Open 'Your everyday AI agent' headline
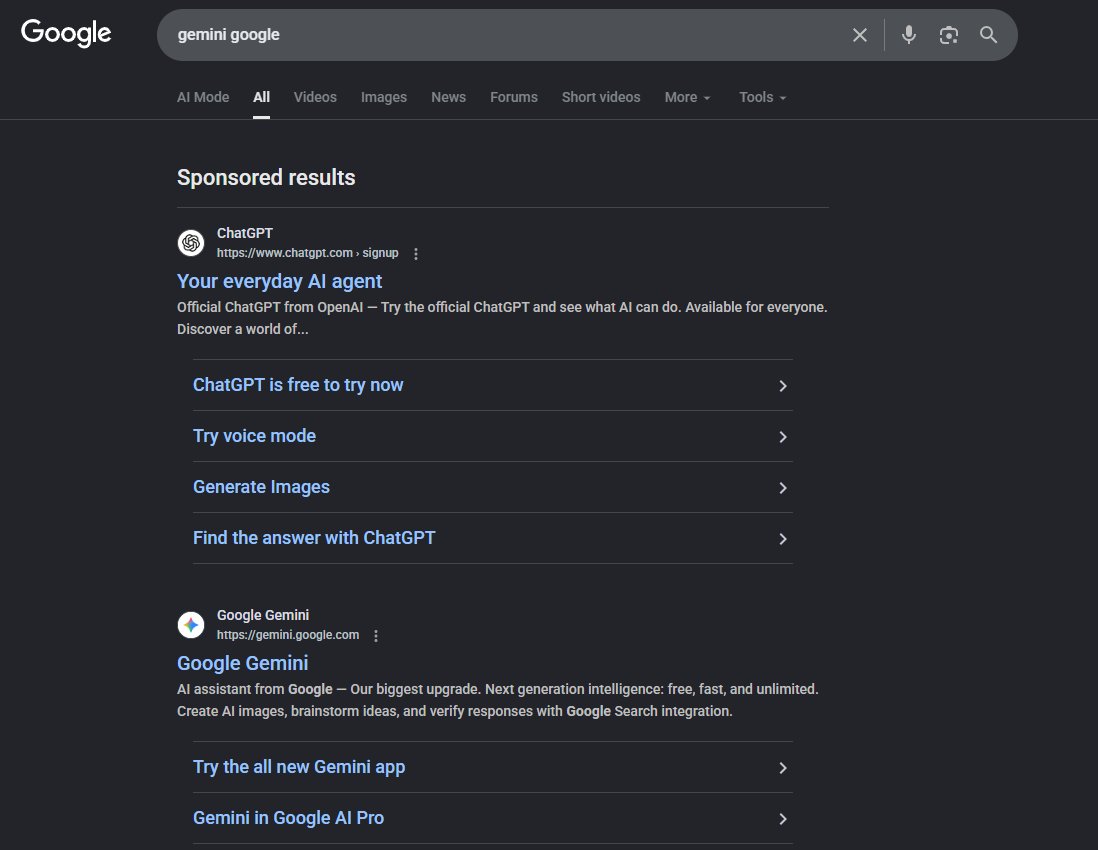Screen dimensions: 1098x850 [279, 281]
